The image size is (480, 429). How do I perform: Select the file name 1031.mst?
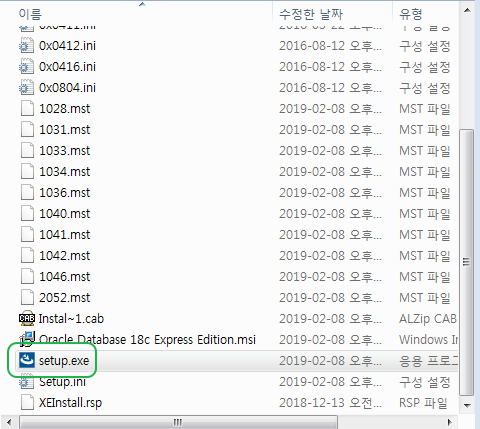(65, 130)
